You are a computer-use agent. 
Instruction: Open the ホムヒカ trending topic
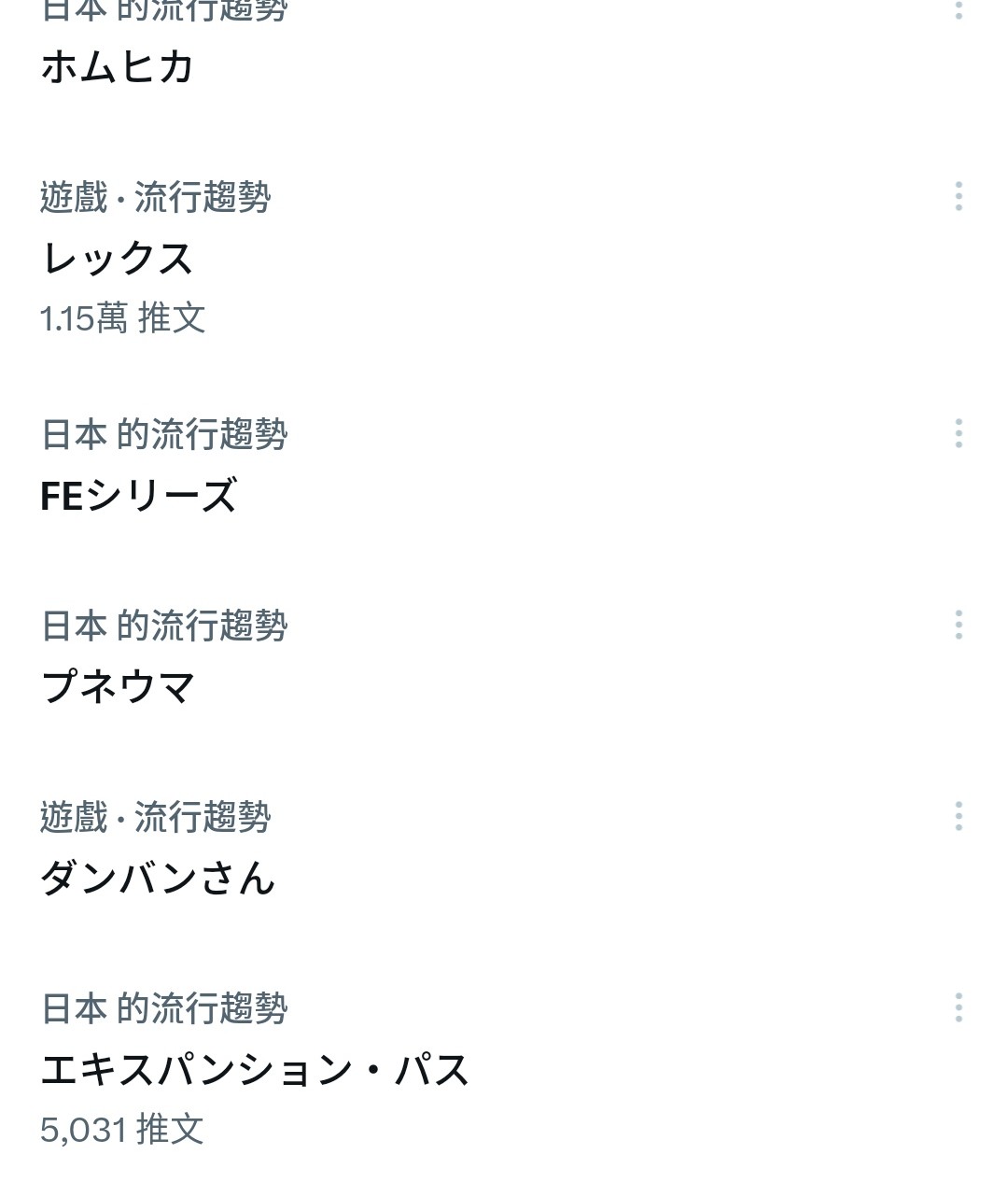click(118, 67)
